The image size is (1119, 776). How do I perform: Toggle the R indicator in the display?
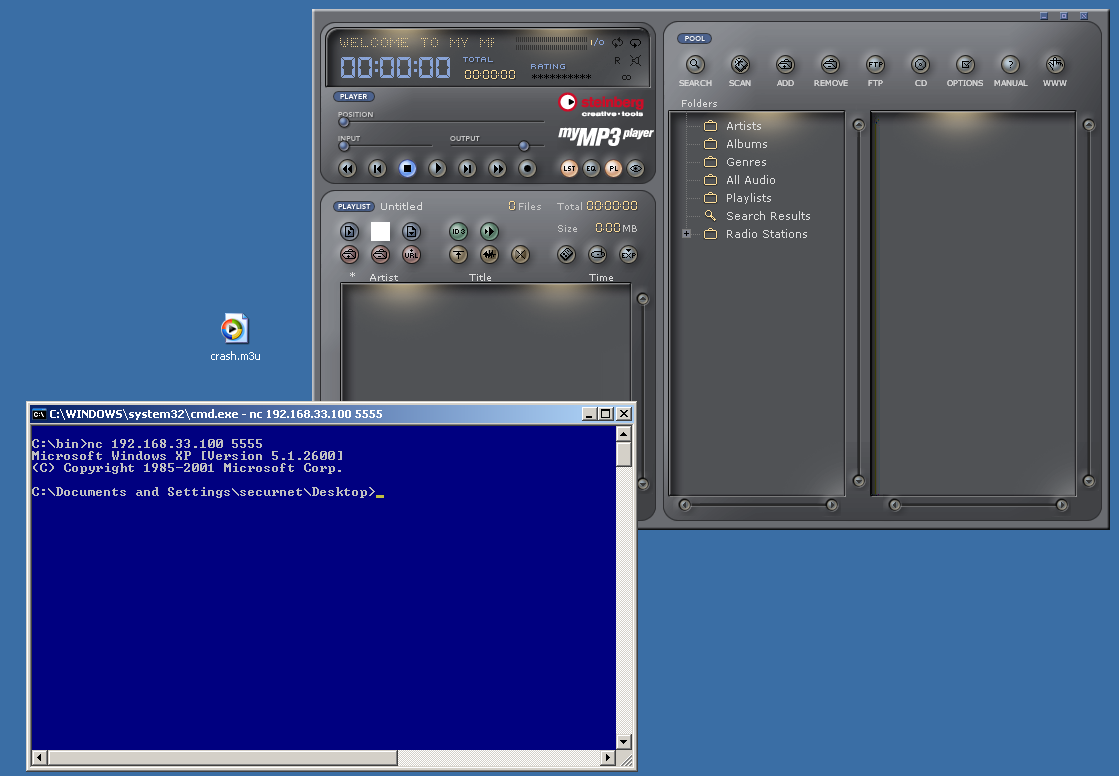pyautogui.click(x=617, y=61)
